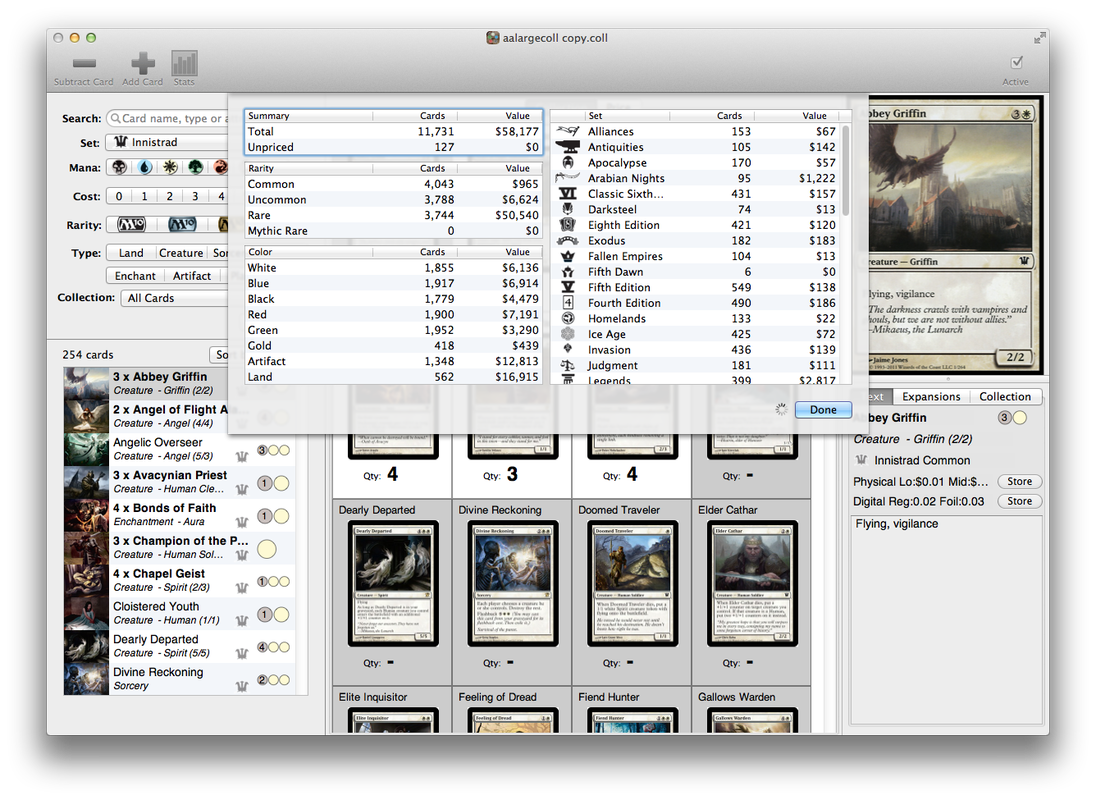Click Done to close stats sheet

point(823,410)
